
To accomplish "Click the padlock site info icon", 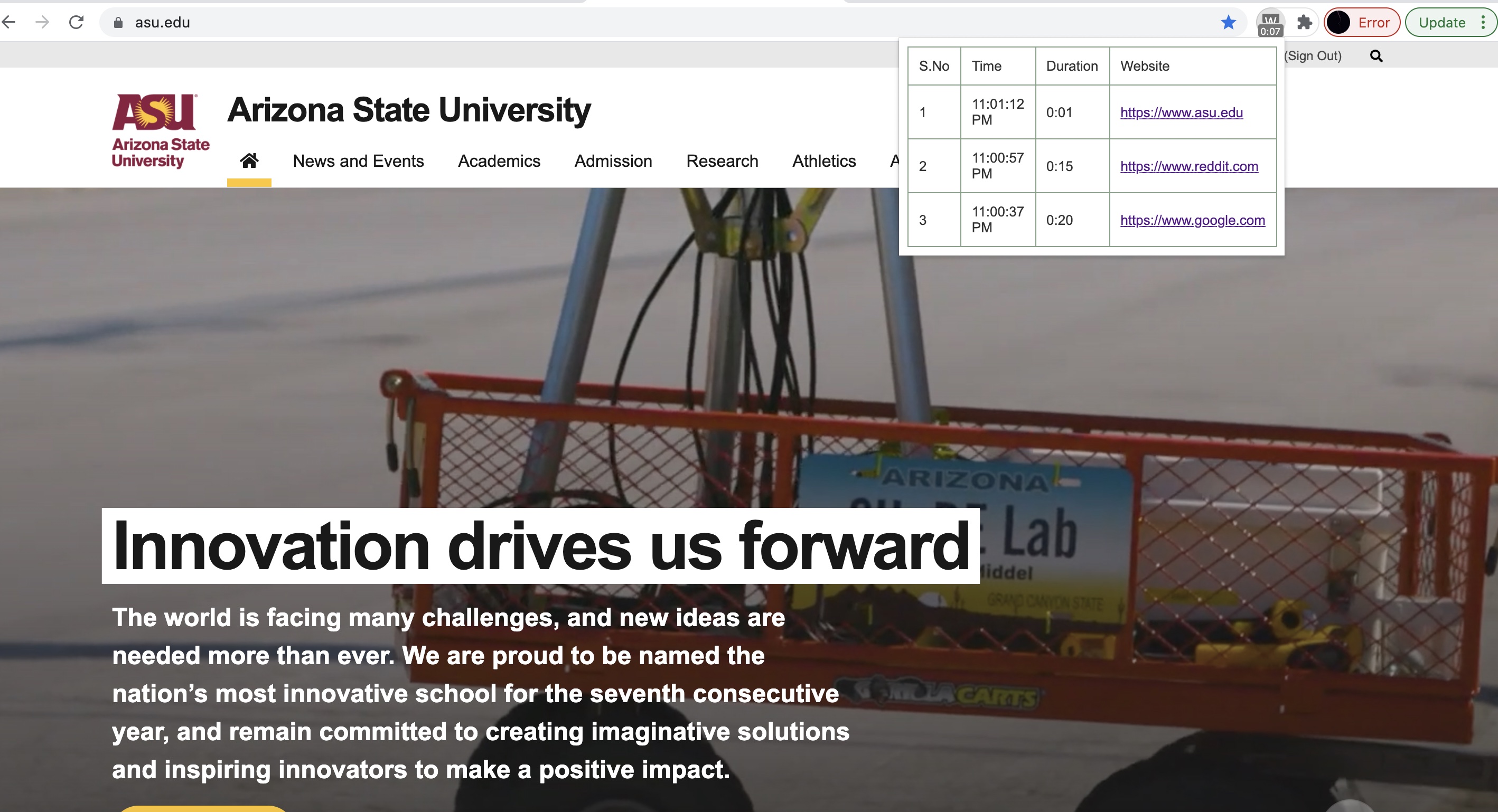I will (118, 22).
